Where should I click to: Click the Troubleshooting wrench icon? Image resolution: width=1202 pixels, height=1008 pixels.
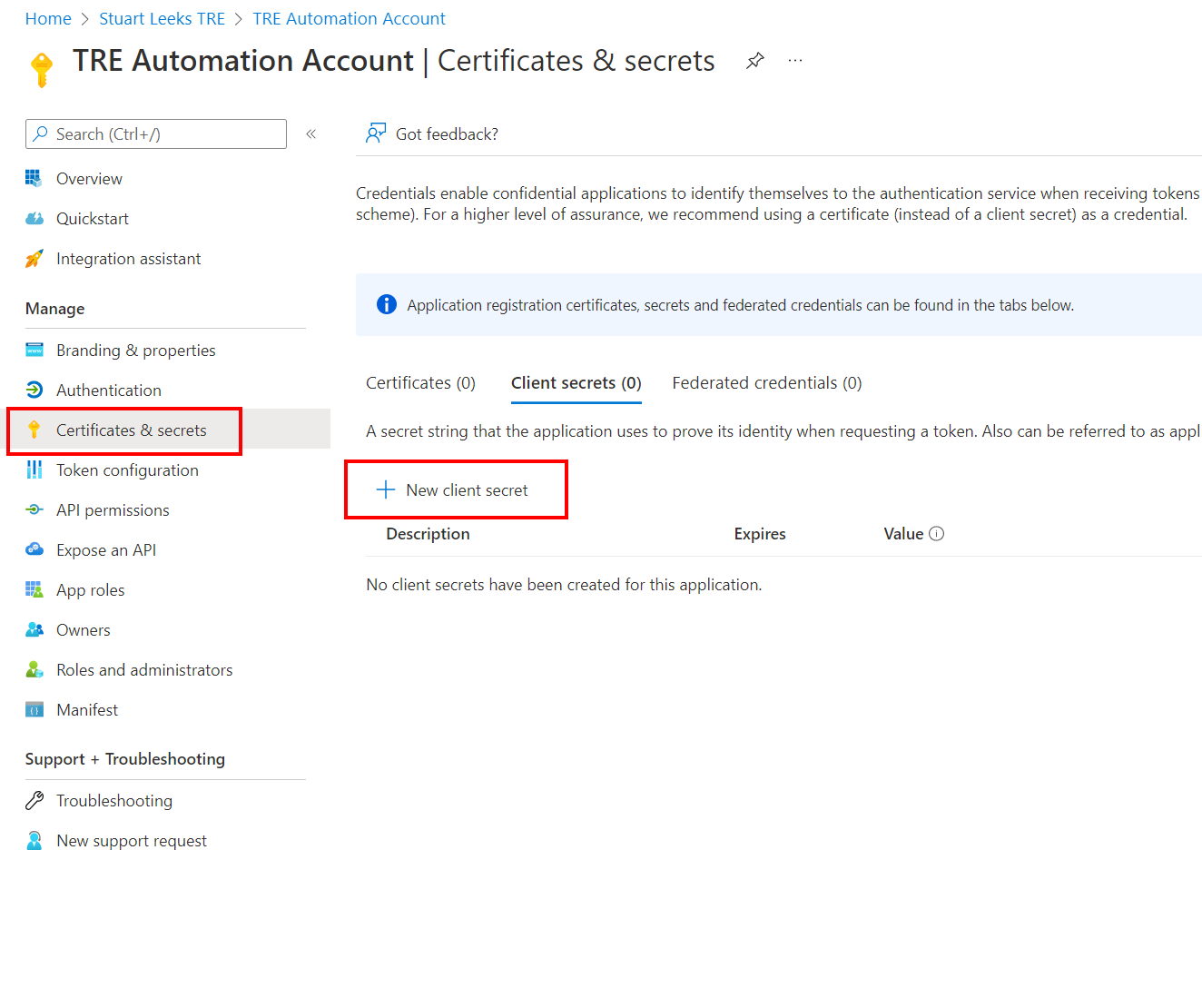34,800
